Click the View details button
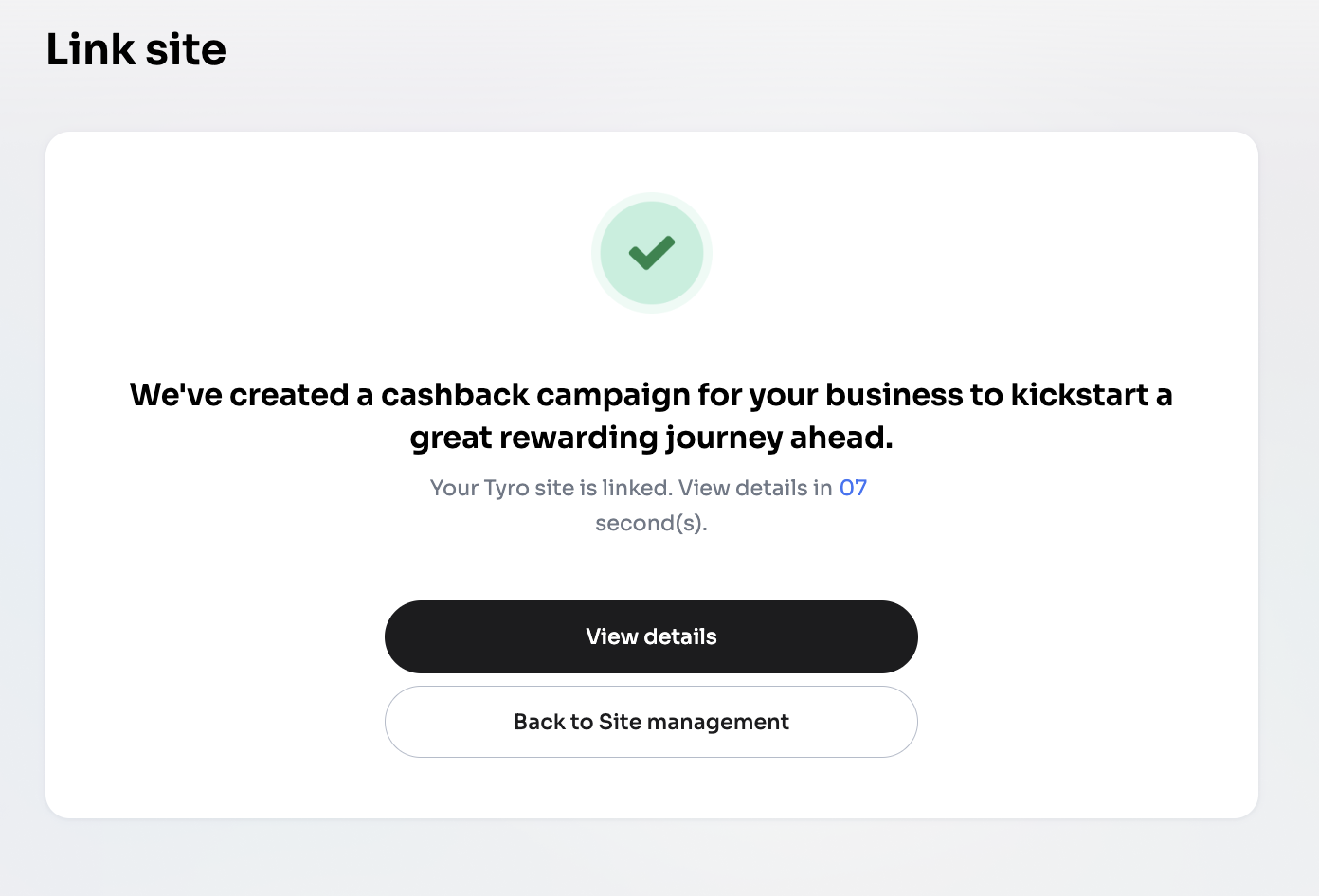The width and height of the screenshot is (1319, 896). pyautogui.click(x=651, y=636)
